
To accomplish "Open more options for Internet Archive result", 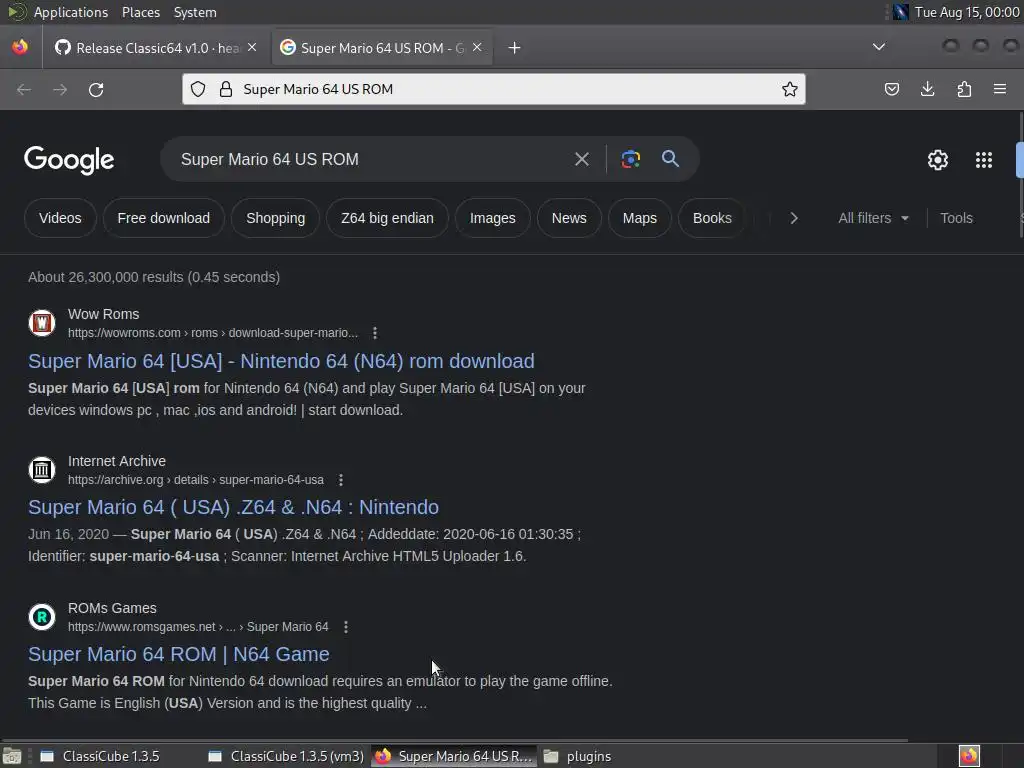I will [341, 480].
